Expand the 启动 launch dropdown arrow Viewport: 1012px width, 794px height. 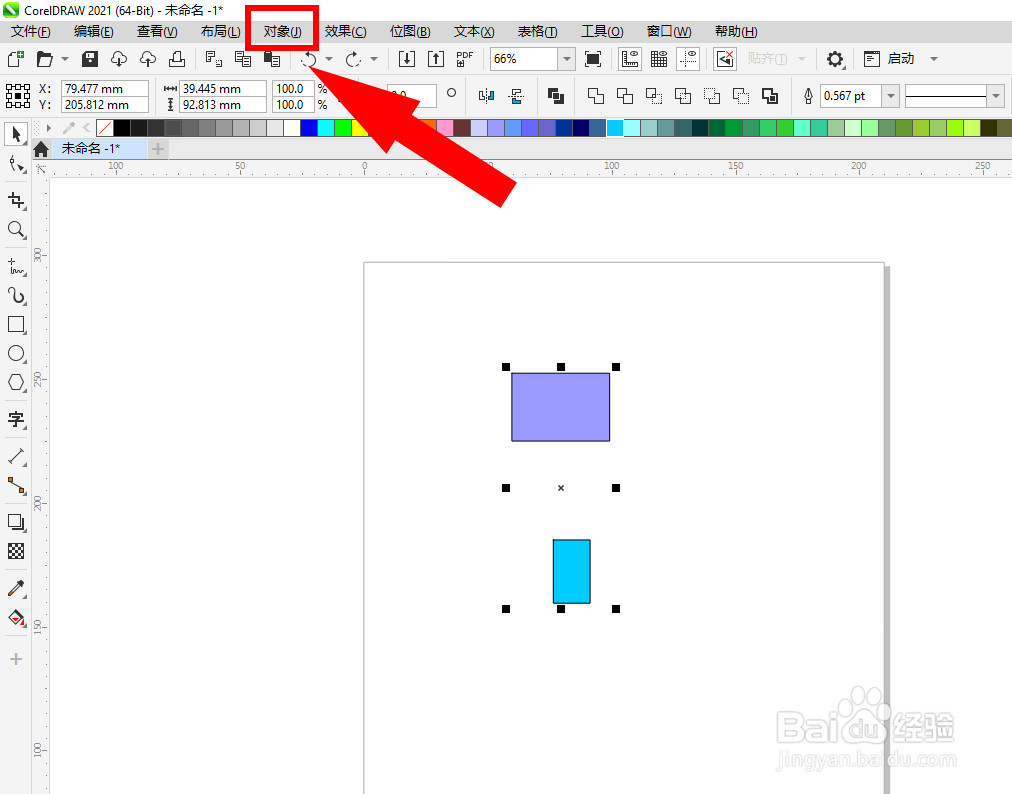933,59
